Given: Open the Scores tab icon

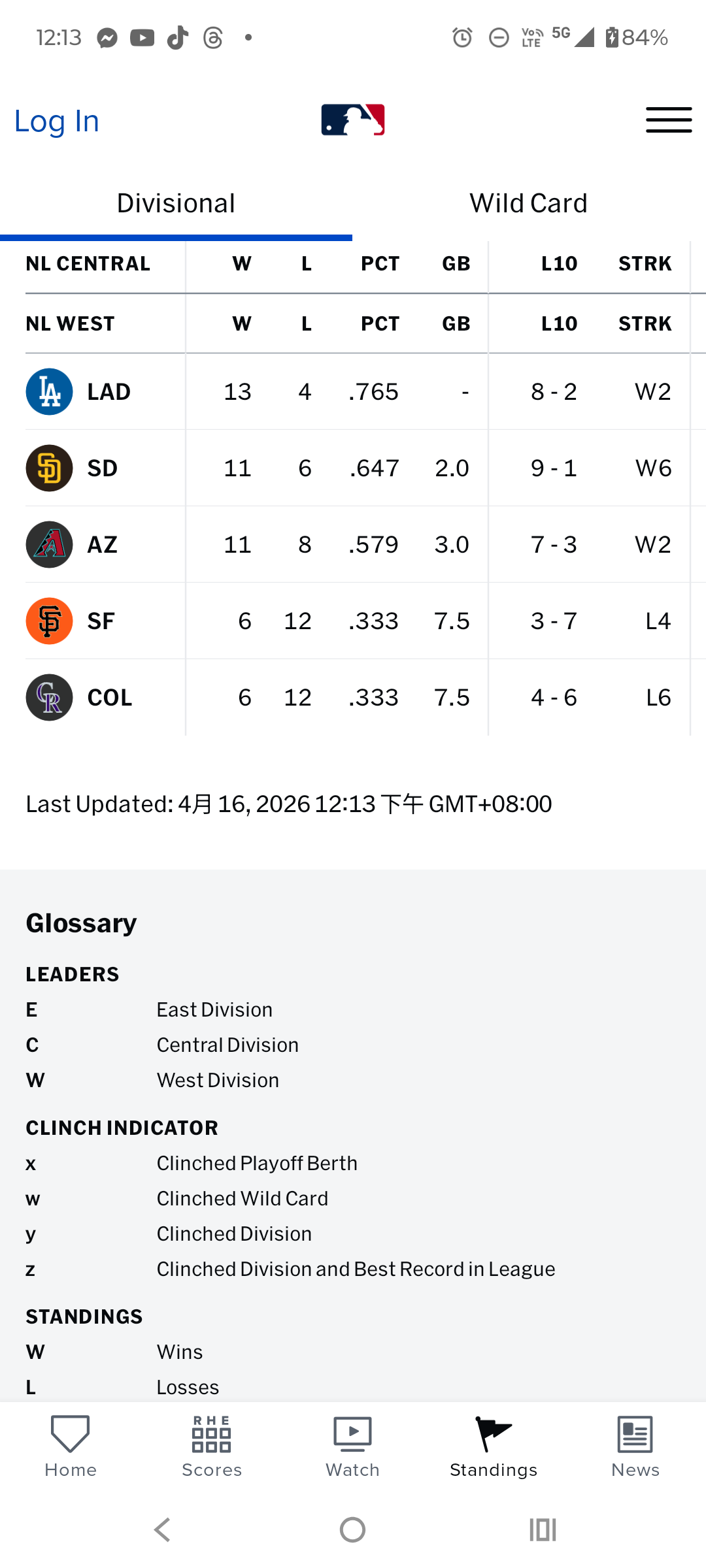Looking at the screenshot, I should [x=212, y=1435].
